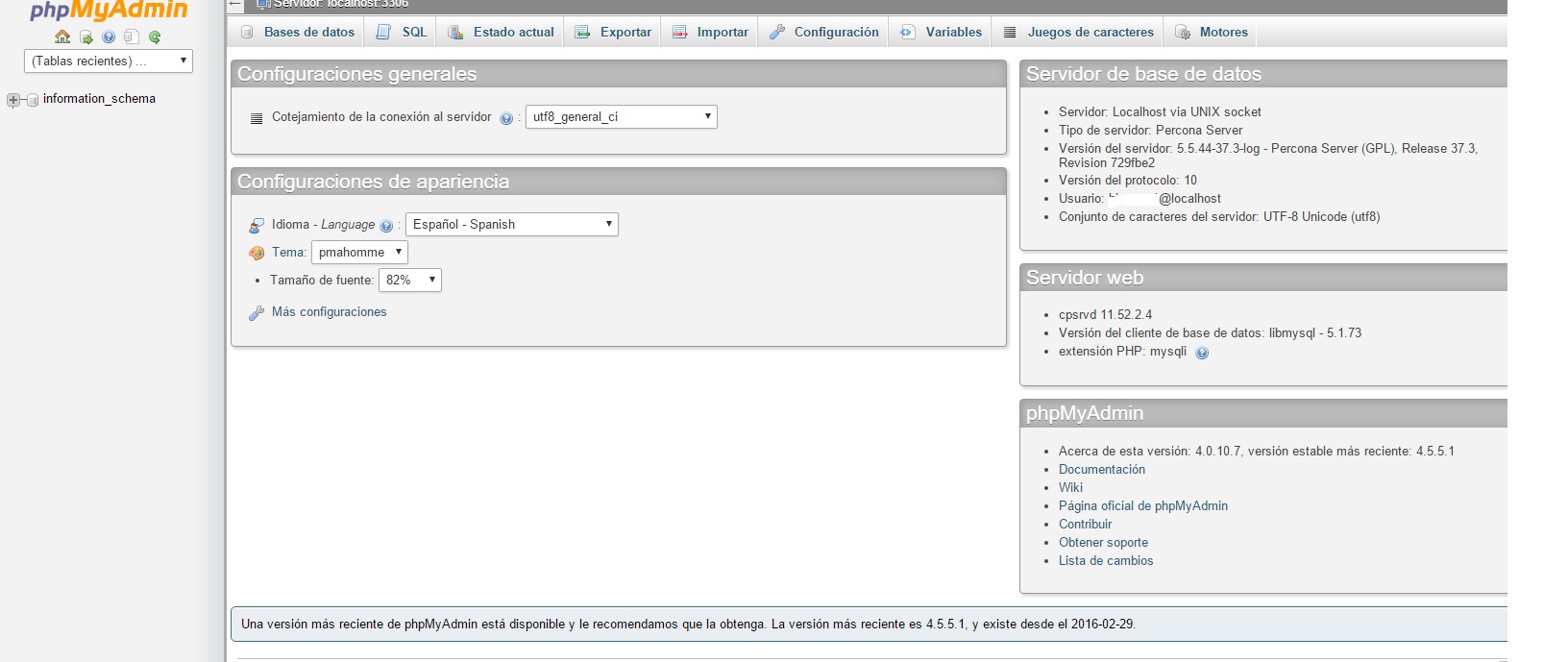Click the 'Versión del protocolo: 10' text

click(x=1128, y=180)
